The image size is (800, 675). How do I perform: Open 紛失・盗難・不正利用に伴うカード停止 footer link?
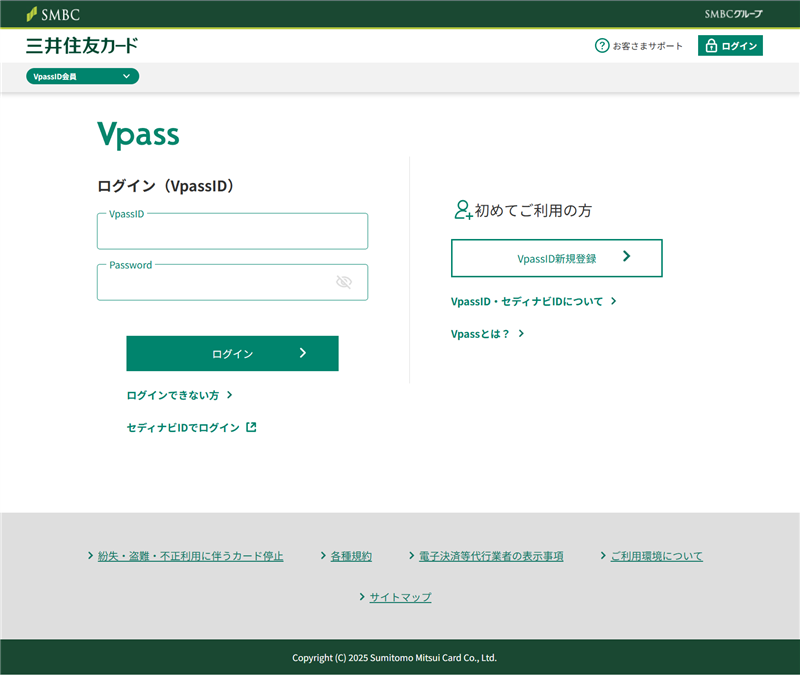(190, 556)
